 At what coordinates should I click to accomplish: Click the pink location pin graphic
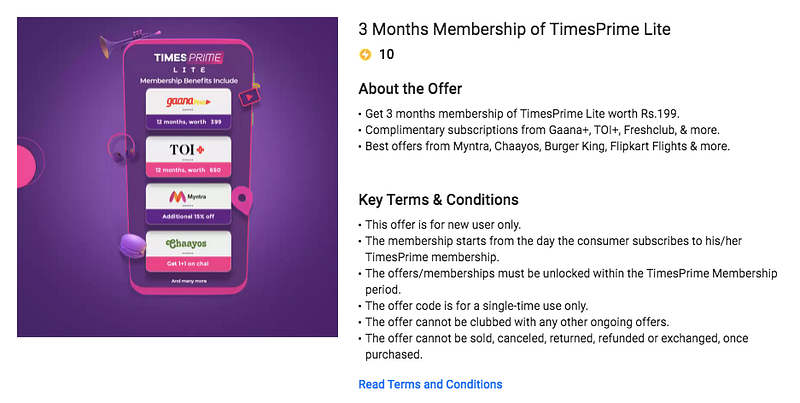coord(242,200)
